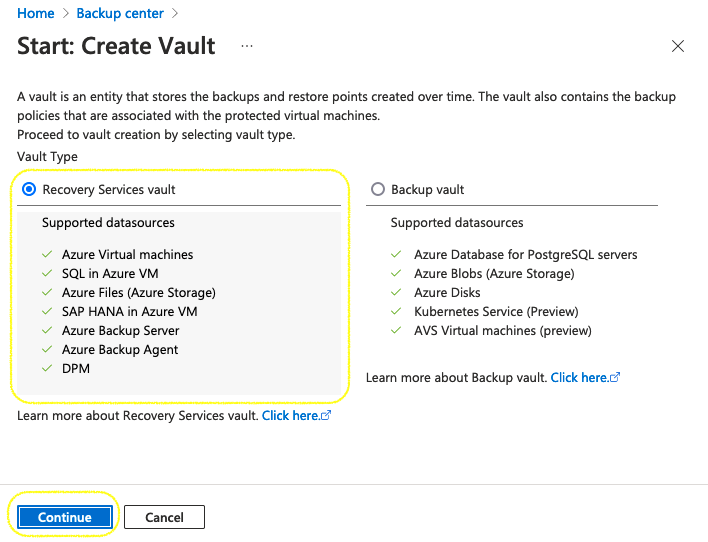
Task: Open the ellipsis more options menu
Action: pos(247,46)
